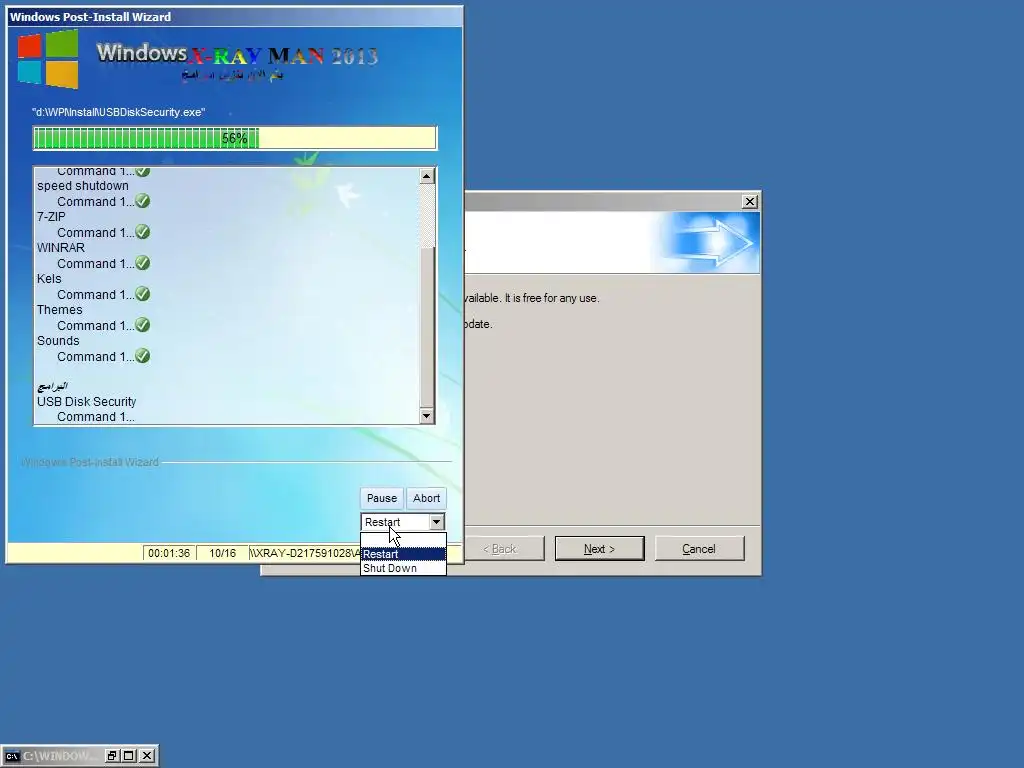This screenshot has width=1024, height=768.
Task: Click 'Command 1...' under USB Disk Security
Action: [95, 417]
